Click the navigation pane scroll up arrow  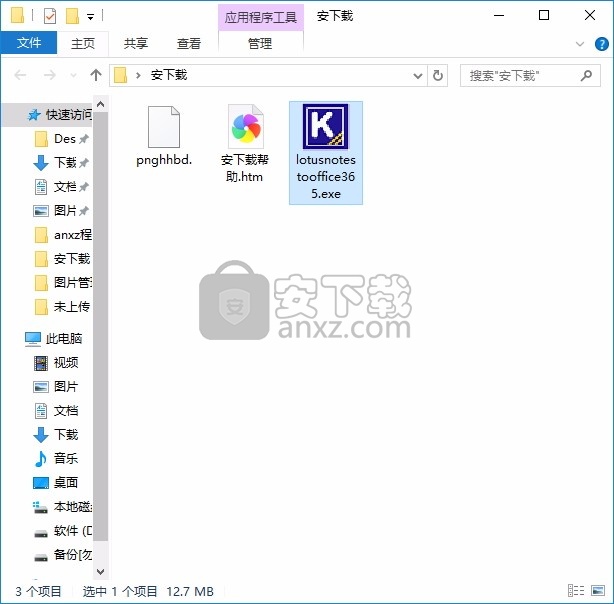pos(100,104)
